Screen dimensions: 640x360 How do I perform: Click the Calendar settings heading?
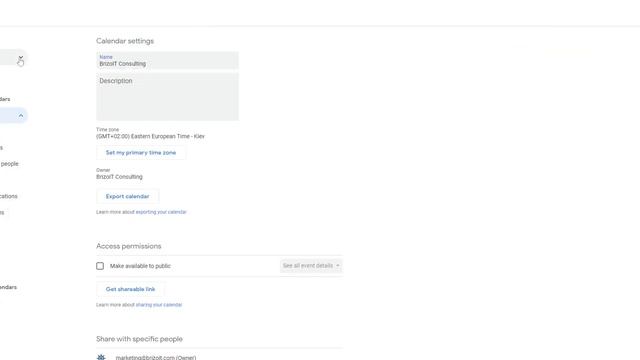(x=125, y=41)
